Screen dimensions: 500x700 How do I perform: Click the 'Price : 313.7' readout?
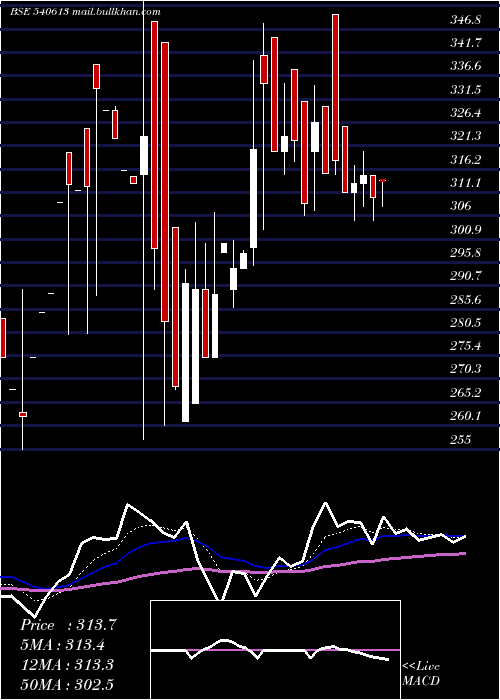(x=68, y=625)
